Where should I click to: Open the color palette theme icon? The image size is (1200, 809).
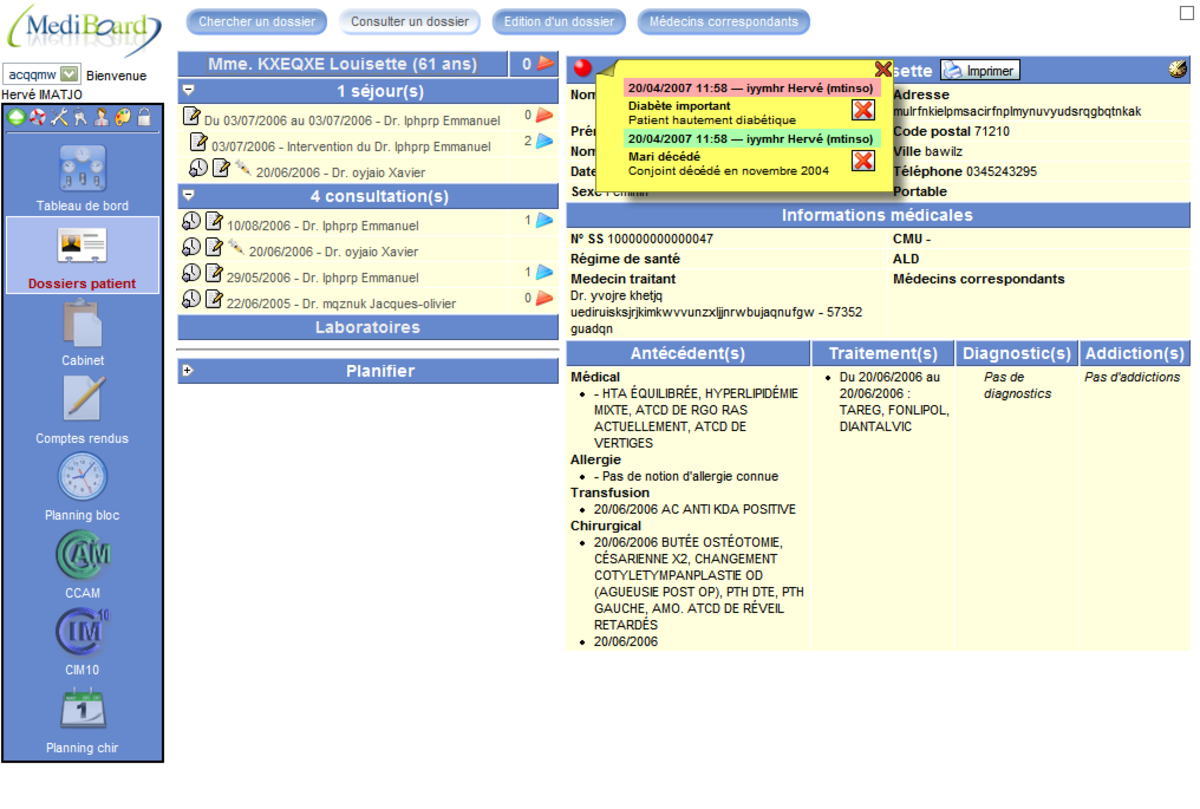coord(122,118)
